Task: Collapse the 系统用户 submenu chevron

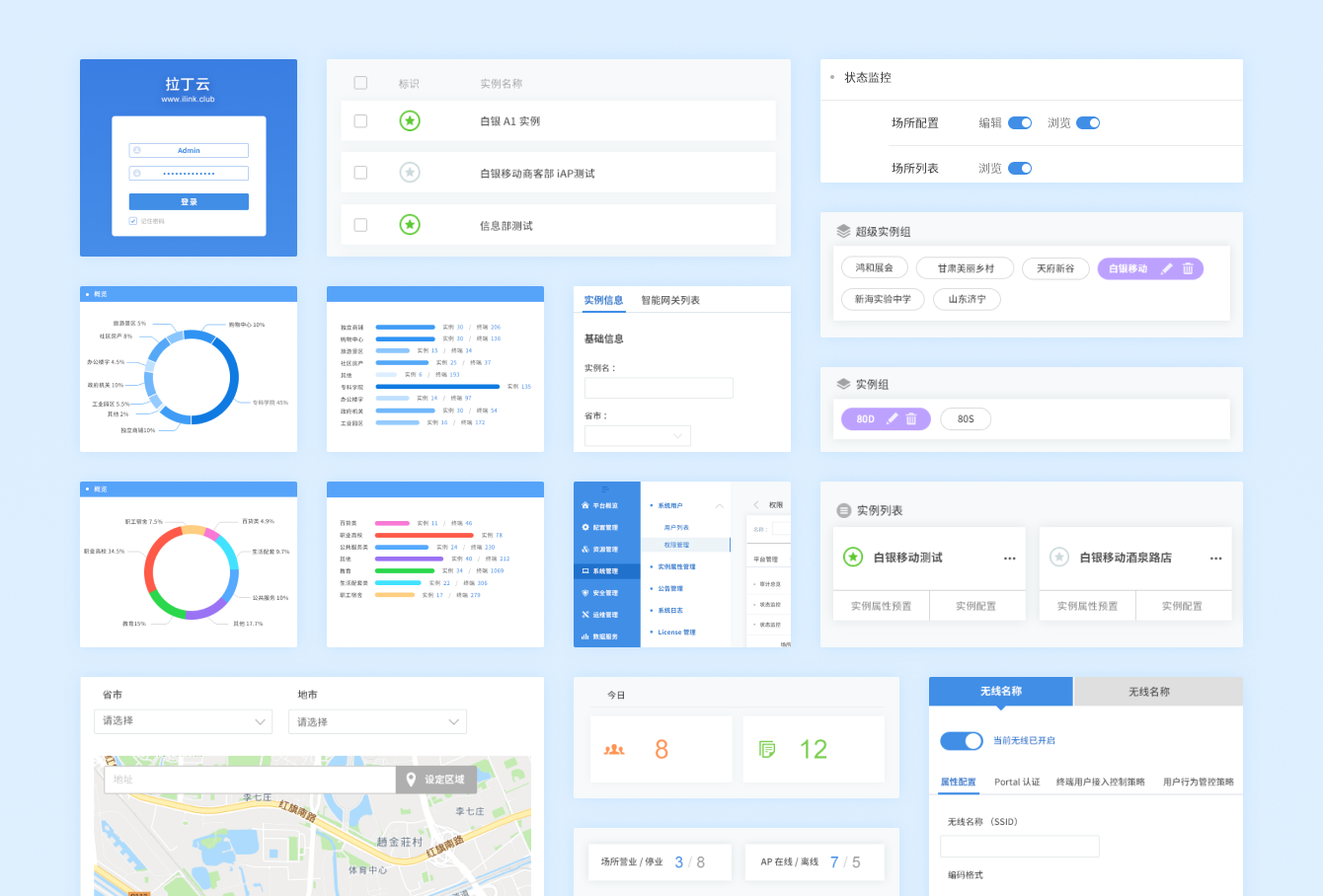Action: pos(720,506)
